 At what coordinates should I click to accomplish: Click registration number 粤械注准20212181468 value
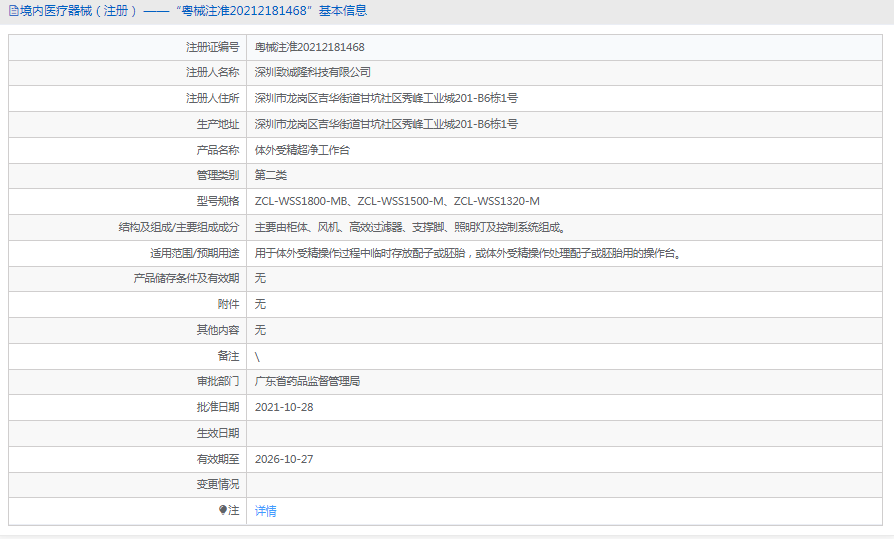310,47
